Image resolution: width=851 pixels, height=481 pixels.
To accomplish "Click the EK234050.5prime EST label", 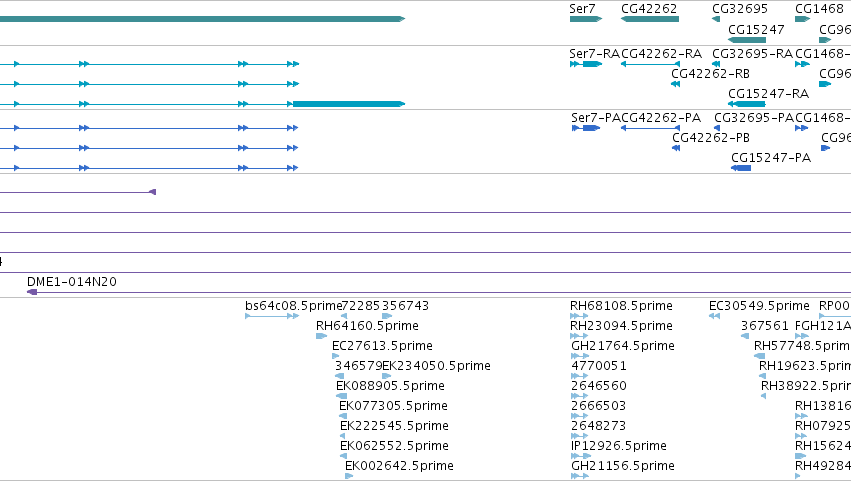I will click(x=436, y=366).
